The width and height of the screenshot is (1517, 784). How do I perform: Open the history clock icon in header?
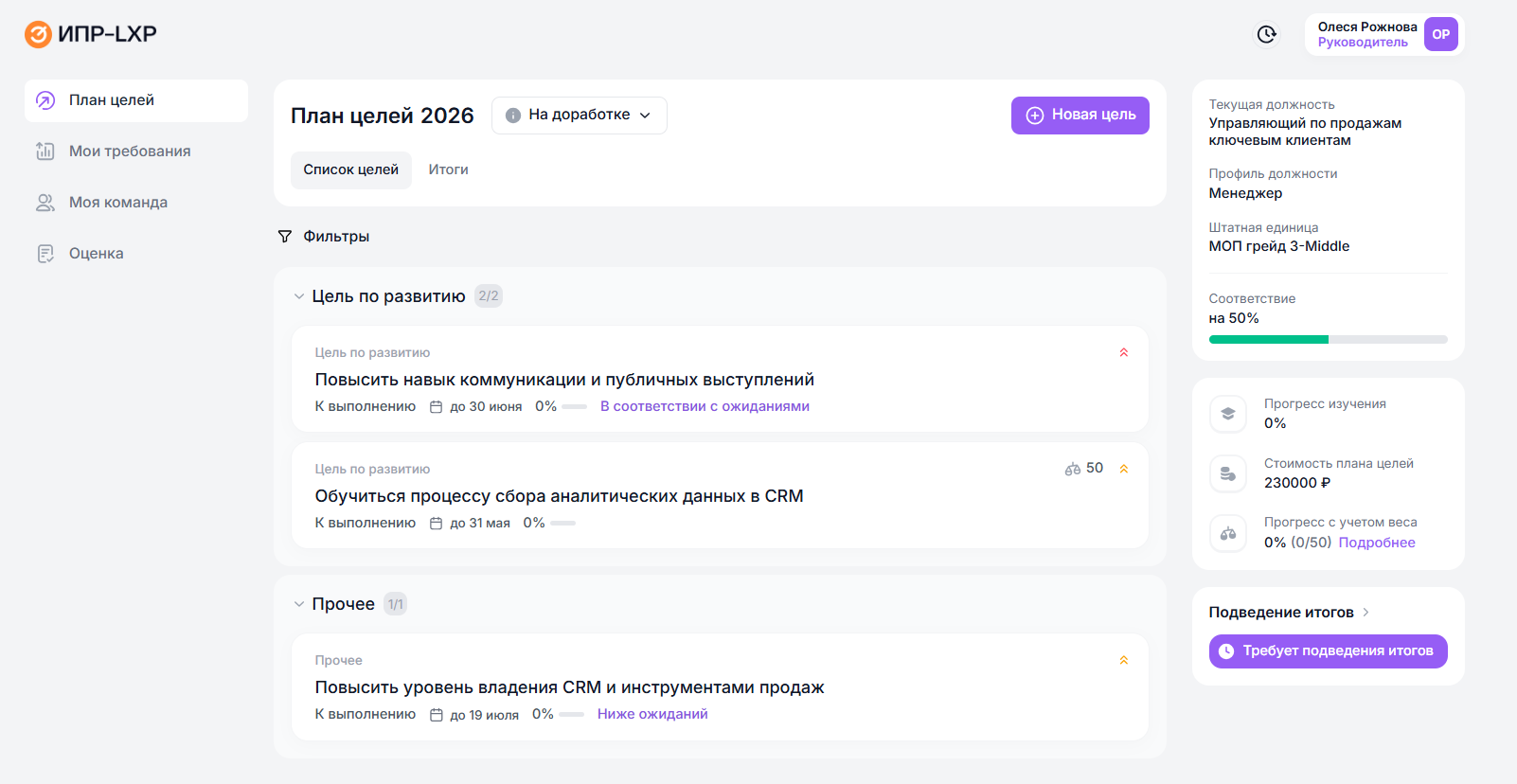coord(1266,34)
